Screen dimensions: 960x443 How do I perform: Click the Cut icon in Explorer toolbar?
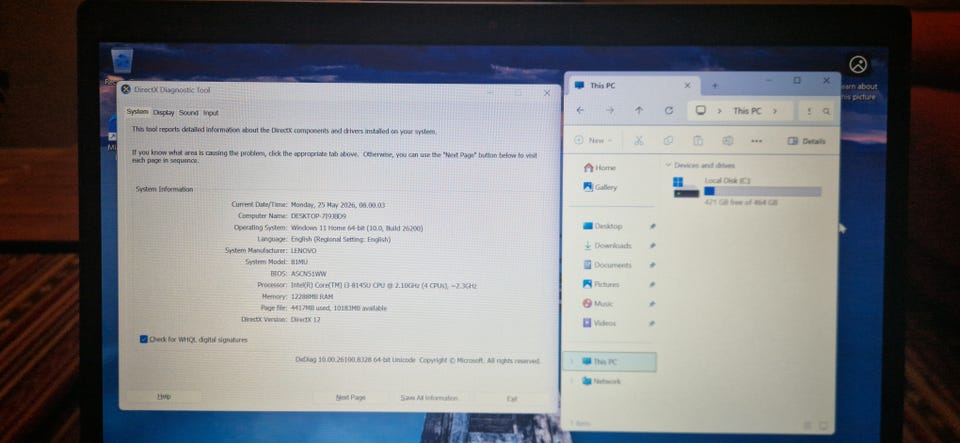[x=639, y=141]
